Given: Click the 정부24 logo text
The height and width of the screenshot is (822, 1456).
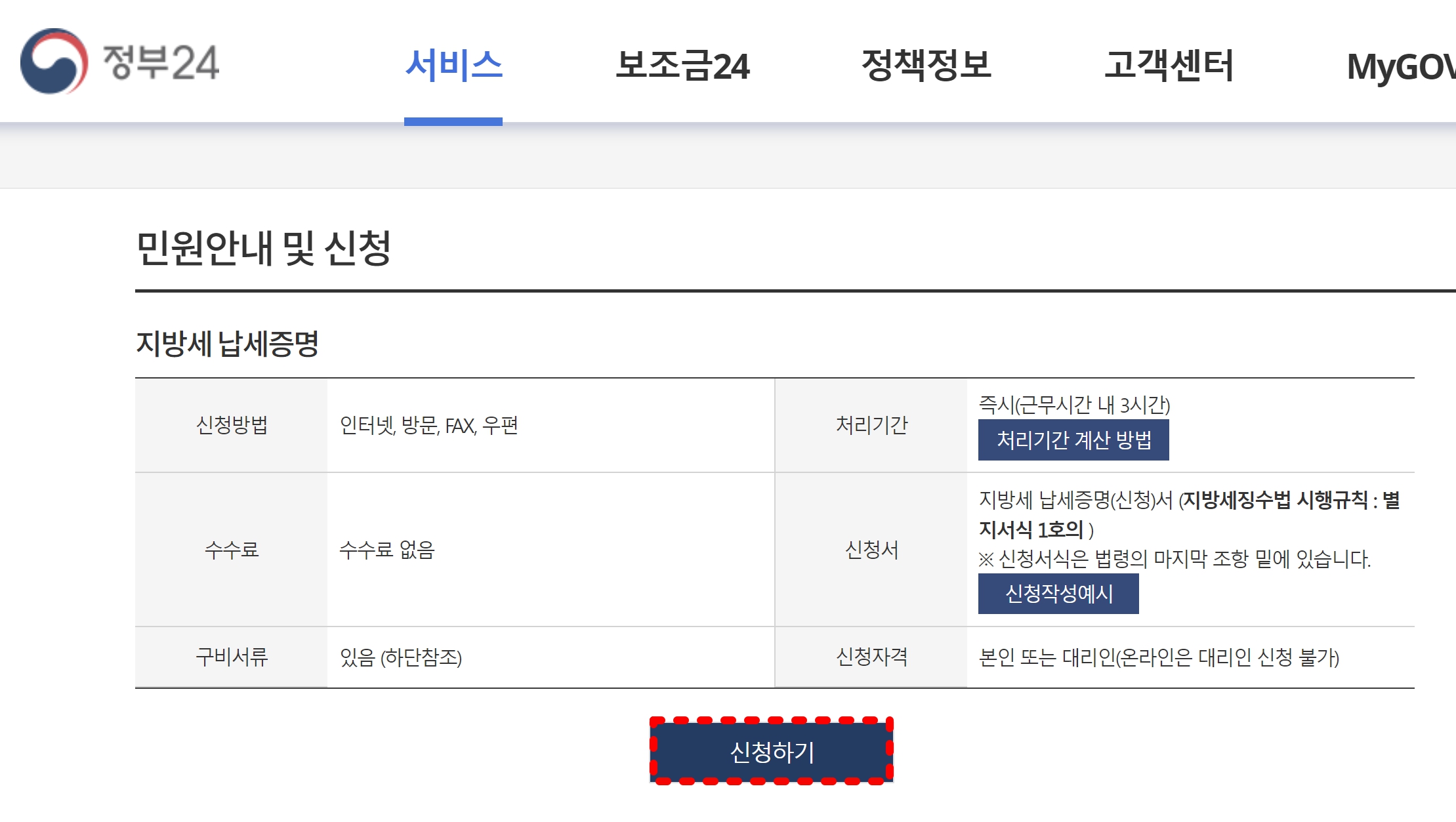Looking at the screenshot, I should click(161, 63).
